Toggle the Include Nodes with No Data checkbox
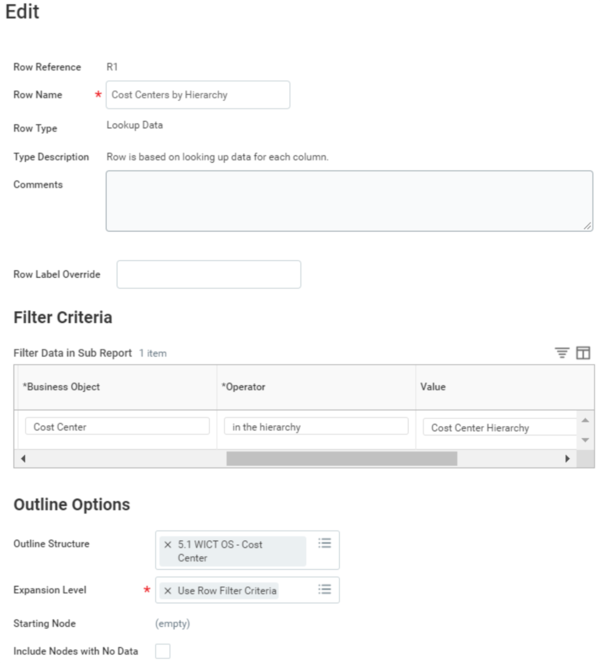600x663 pixels. click(163, 651)
